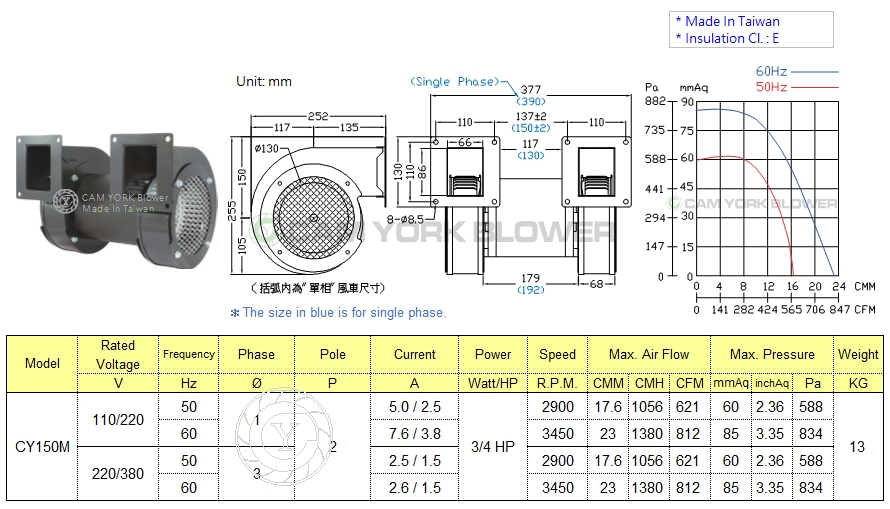This screenshot has width=890, height=509.
Task: Click the ø130 inlet diameter label
Action: pos(267,148)
